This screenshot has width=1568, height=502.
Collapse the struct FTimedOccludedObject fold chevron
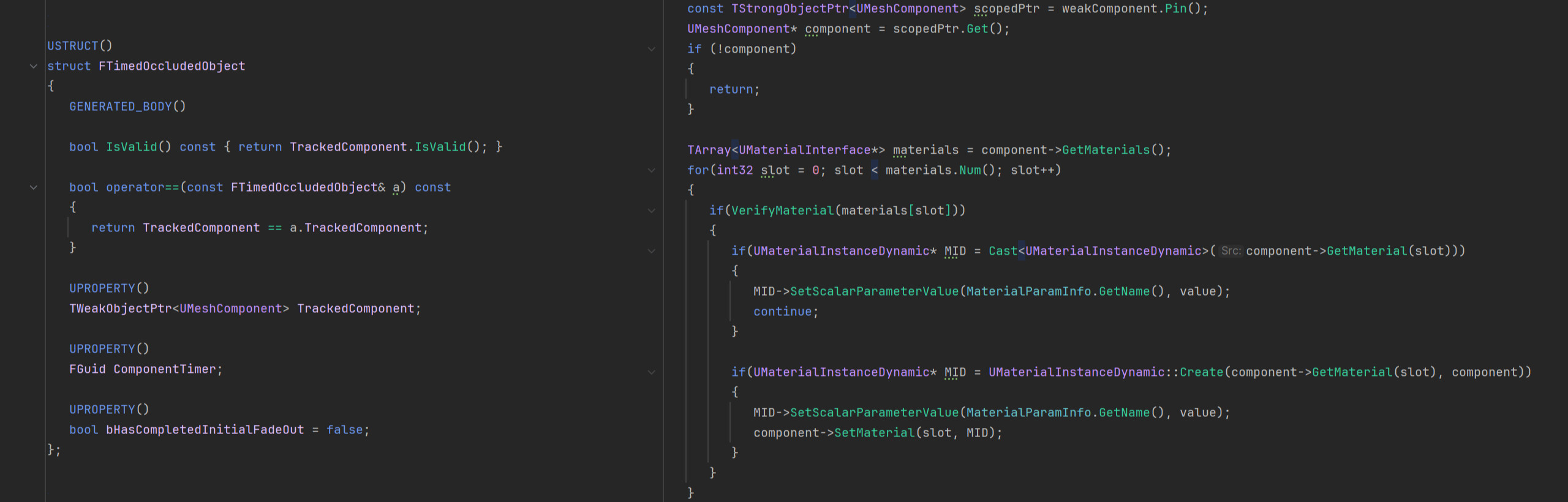point(34,66)
